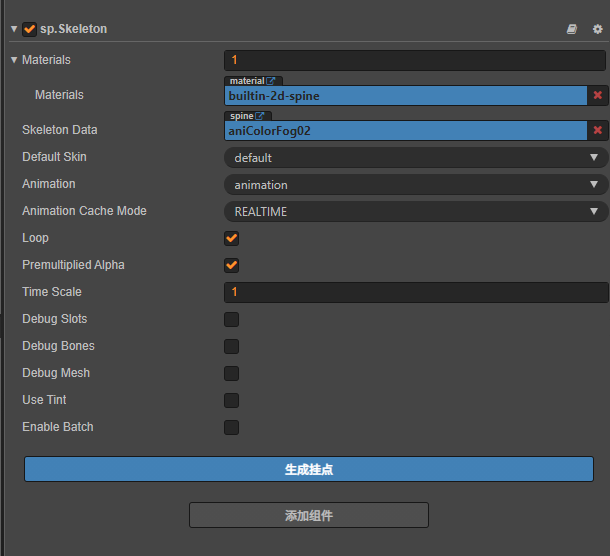Enable the Debug Bones checkbox
The image size is (610, 556).
coord(231,346)
